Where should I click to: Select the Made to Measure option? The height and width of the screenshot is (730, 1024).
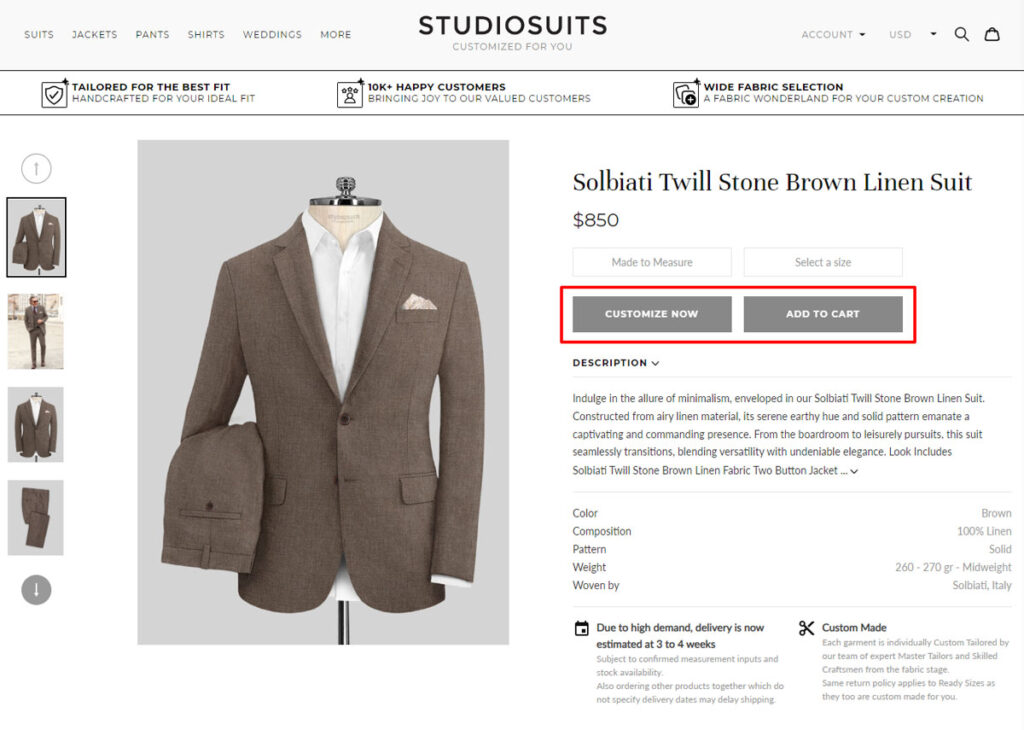click(x=652, y=262)
